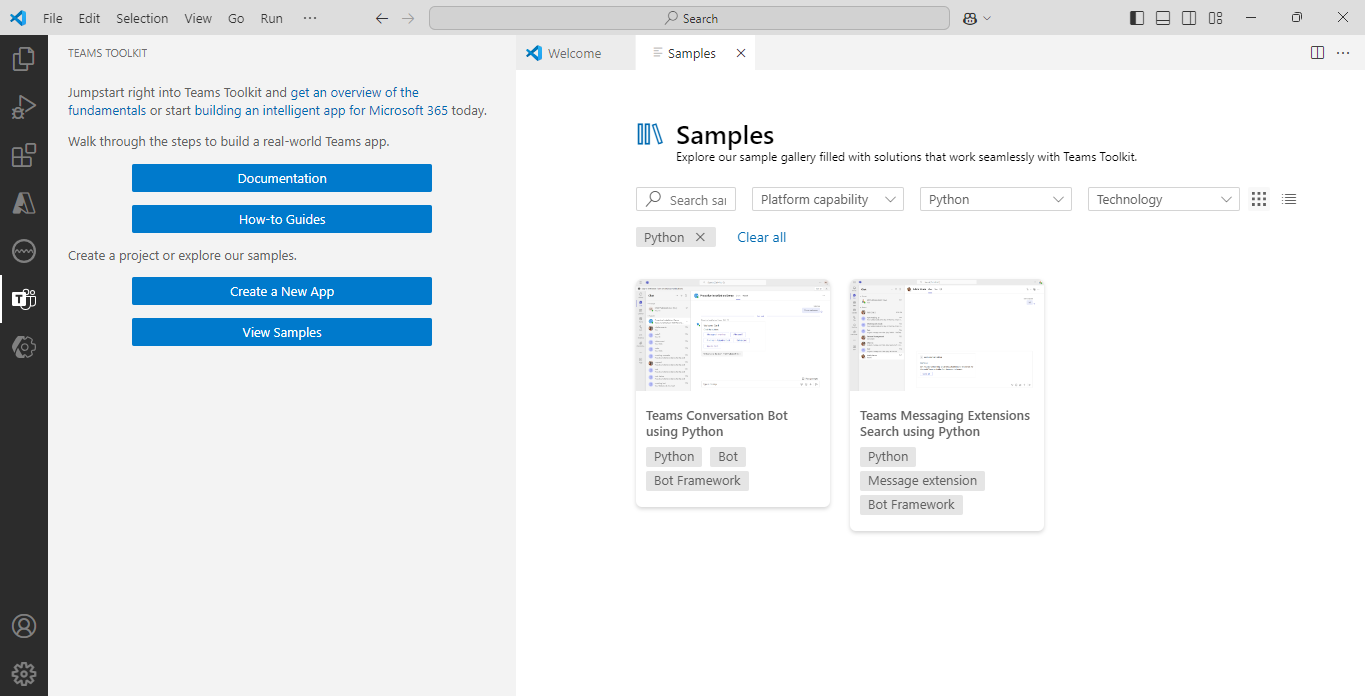Switch to grid view of samples
Image resolution: width=1365 pixels, height=696 pixels.
[x=1259, y=199]
